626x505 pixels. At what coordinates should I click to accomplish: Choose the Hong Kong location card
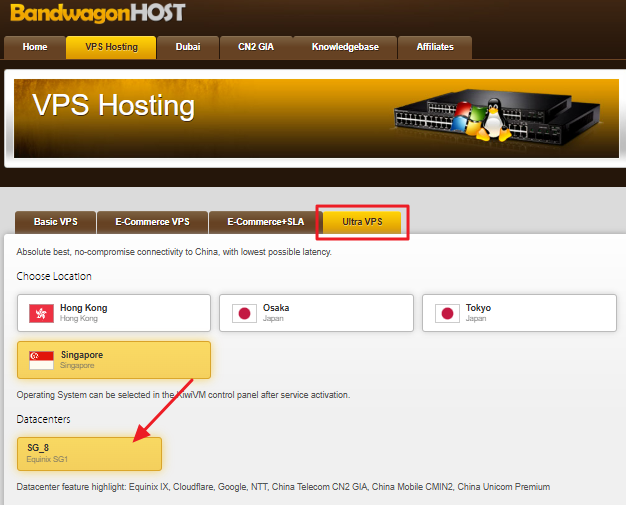pyautogui.click(x=114, y=313)
